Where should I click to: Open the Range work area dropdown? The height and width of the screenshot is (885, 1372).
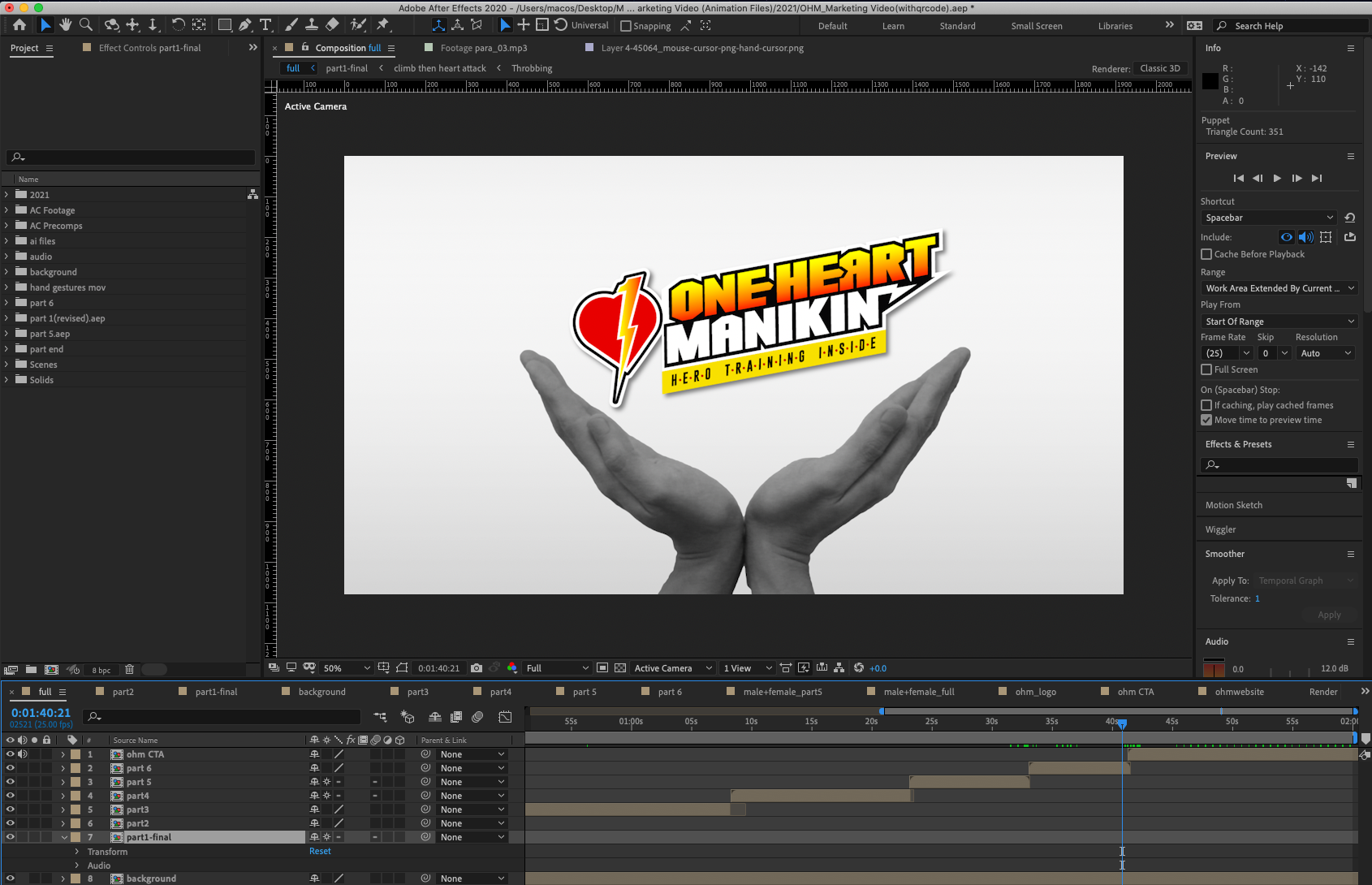1279,288
